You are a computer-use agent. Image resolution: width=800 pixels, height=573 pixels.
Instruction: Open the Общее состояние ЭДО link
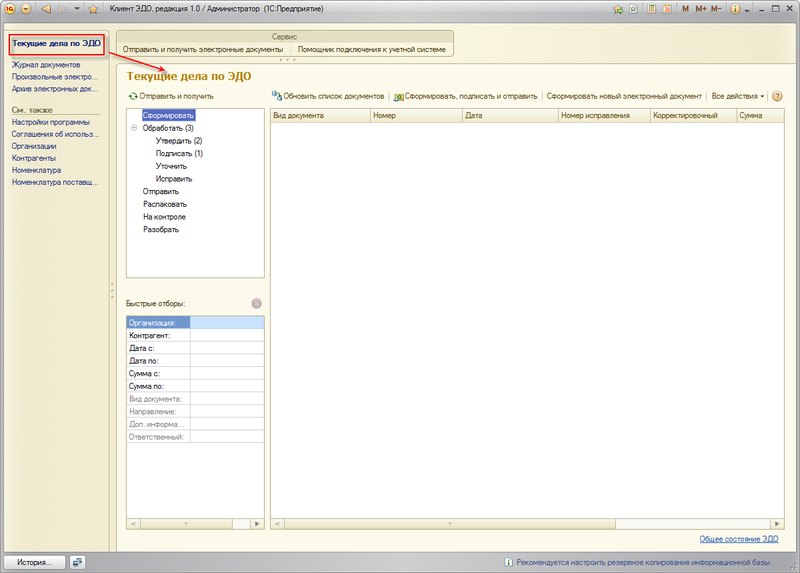pyautogui.click(x=738, y=539)
